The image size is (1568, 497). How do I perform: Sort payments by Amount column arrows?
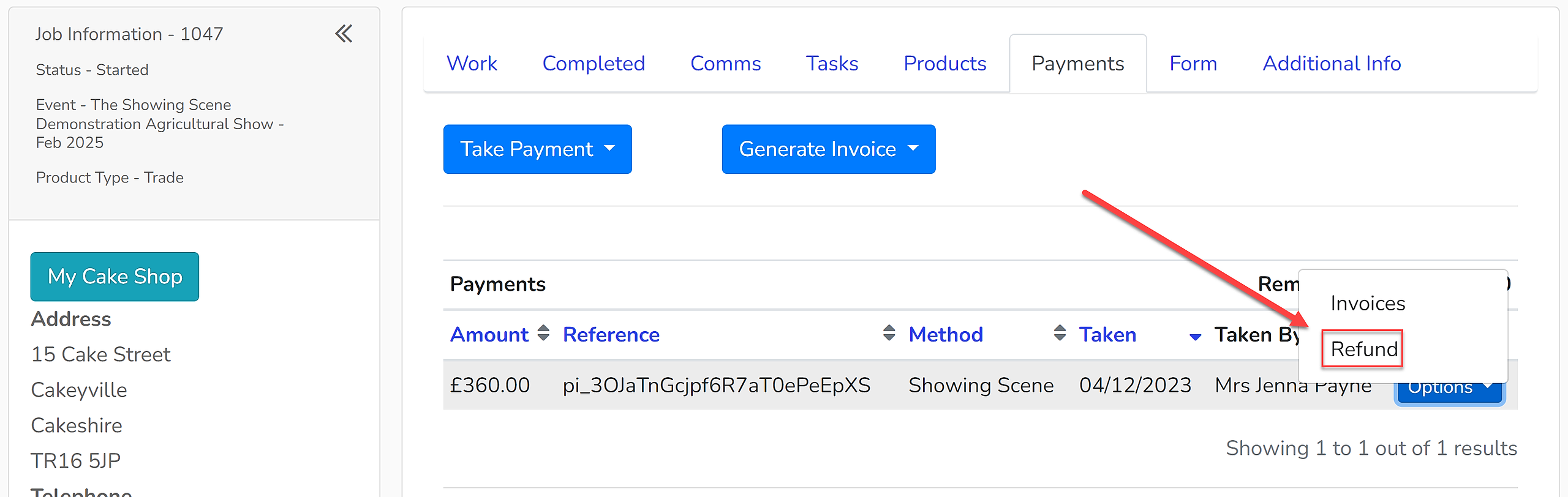click(543, 334)
